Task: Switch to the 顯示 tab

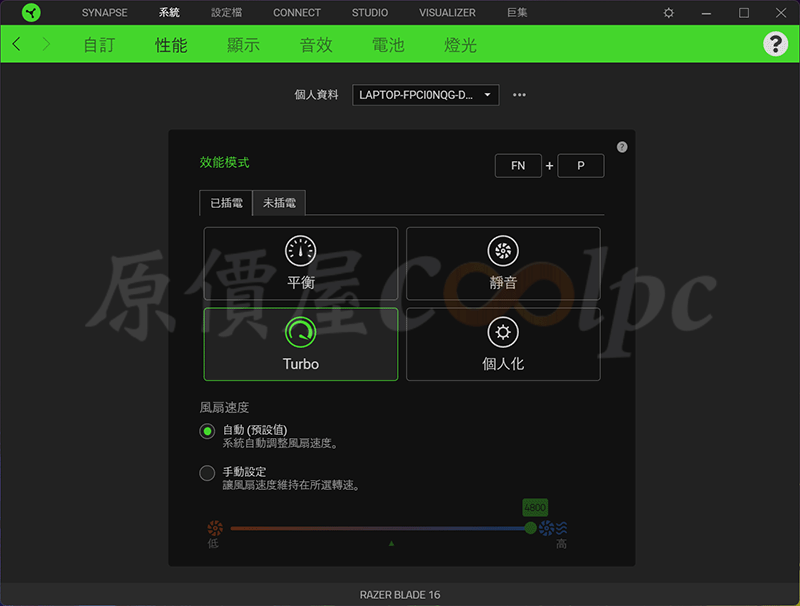Action: pos(243,45)
